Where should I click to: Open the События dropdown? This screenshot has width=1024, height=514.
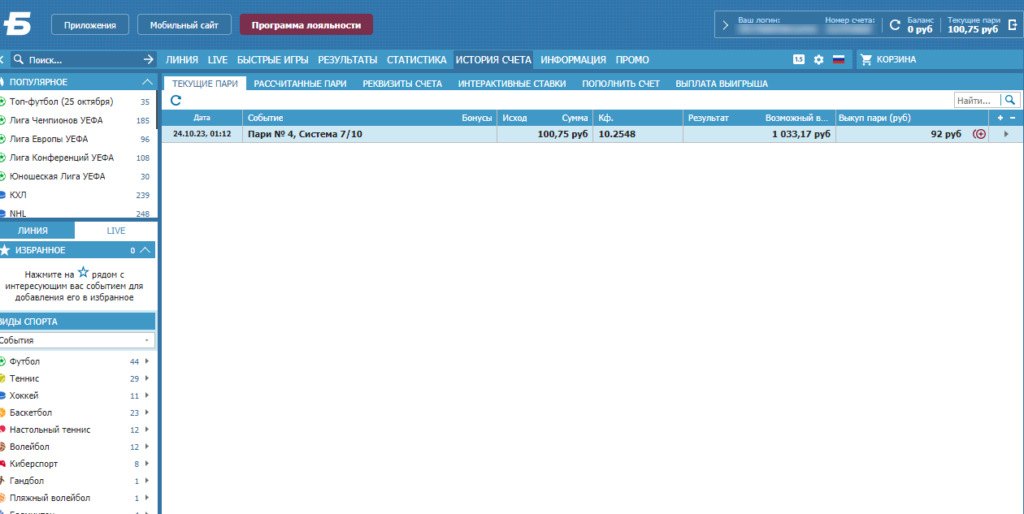tap(77, 340)
